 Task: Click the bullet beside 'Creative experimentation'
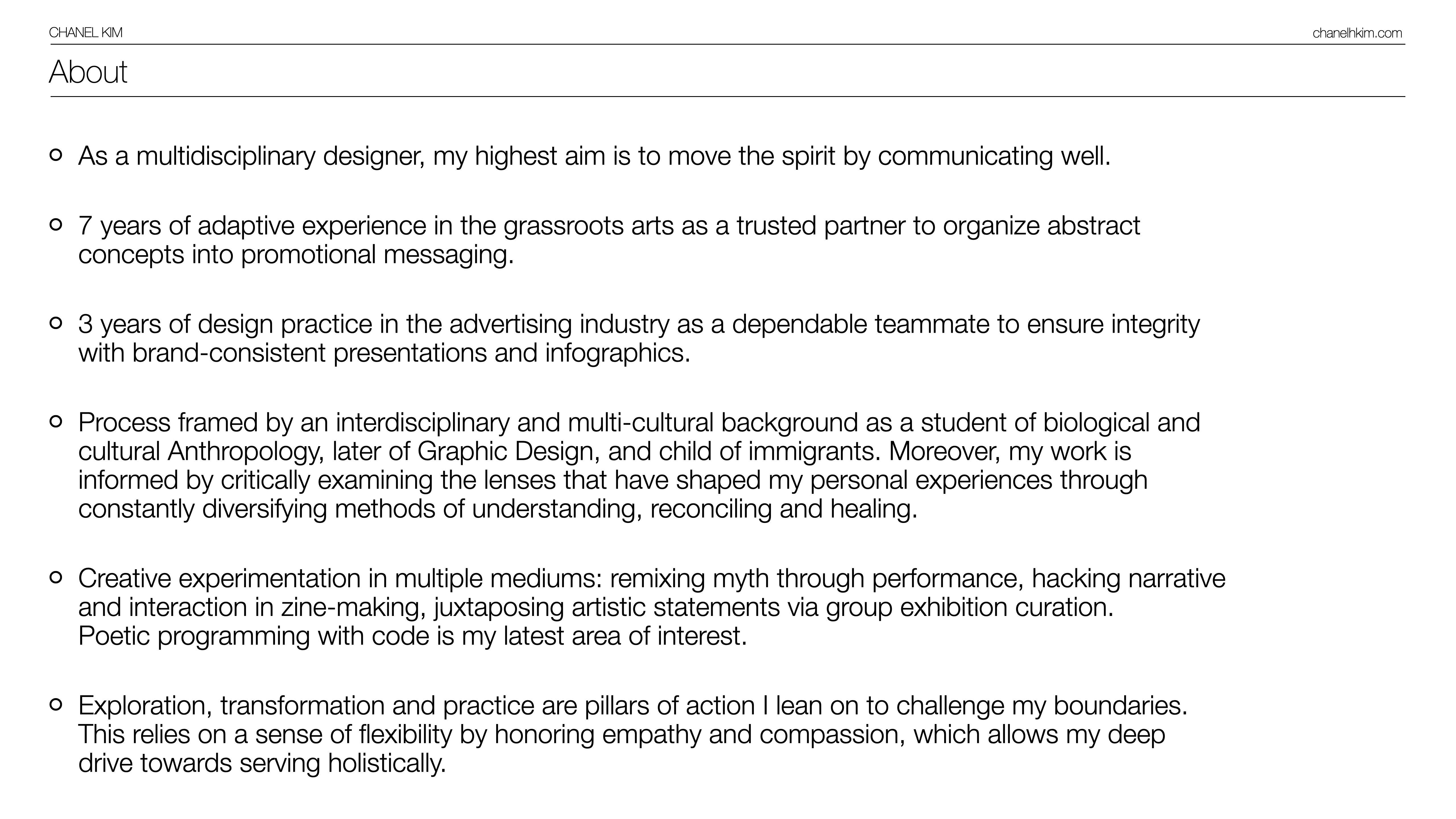click(56, 577)
